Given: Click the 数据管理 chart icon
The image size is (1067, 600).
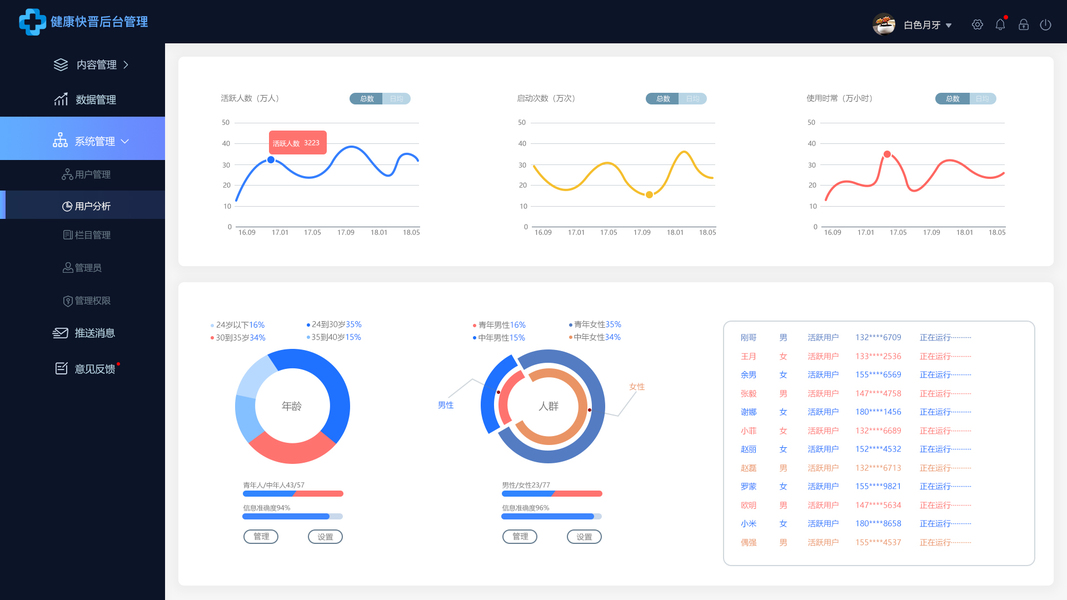Looking at the screenshot, I should click(x=61, y=99).
